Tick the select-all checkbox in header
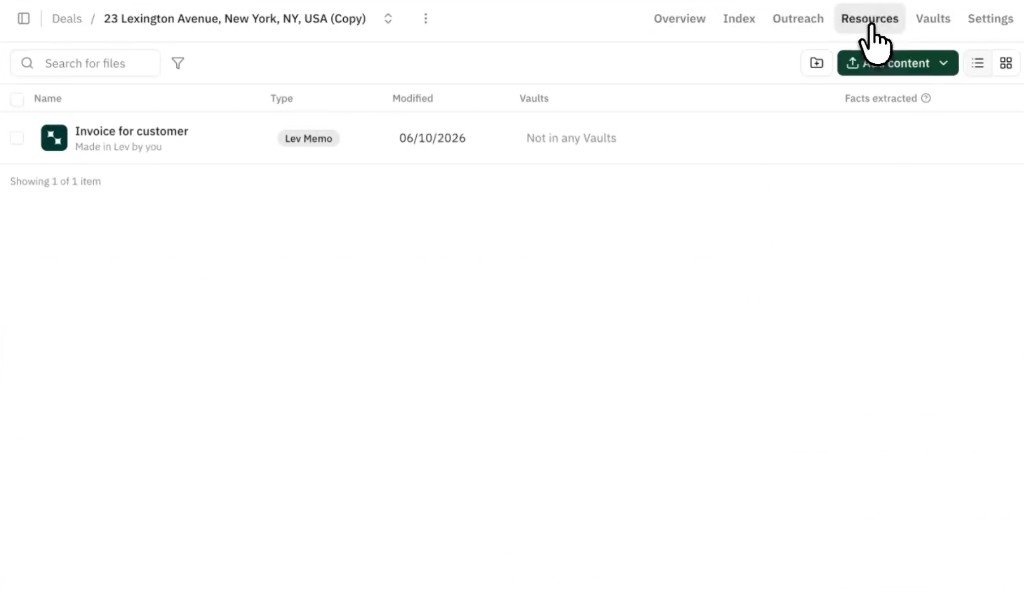 [17, 99]
